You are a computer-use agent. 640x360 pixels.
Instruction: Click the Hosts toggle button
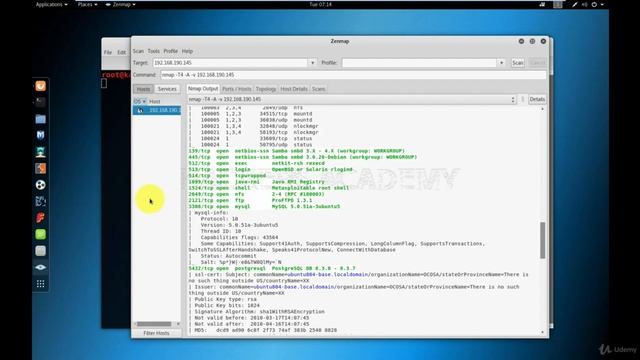[x=143, y=89]
